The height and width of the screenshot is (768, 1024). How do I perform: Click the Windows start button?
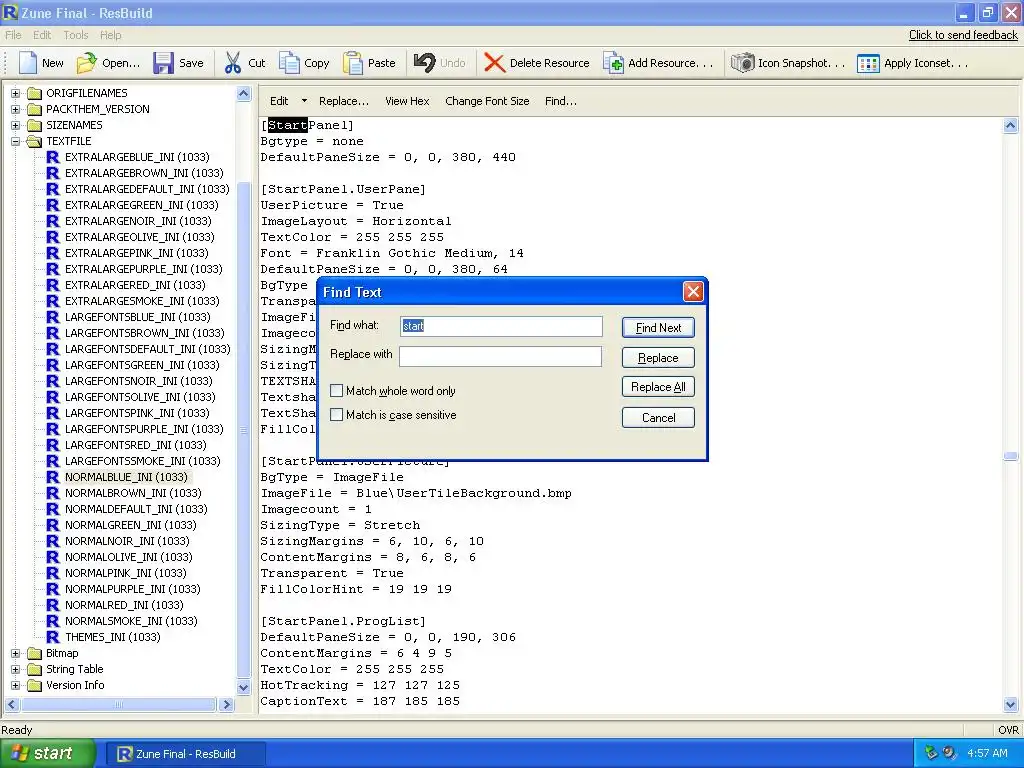[47, 753]
